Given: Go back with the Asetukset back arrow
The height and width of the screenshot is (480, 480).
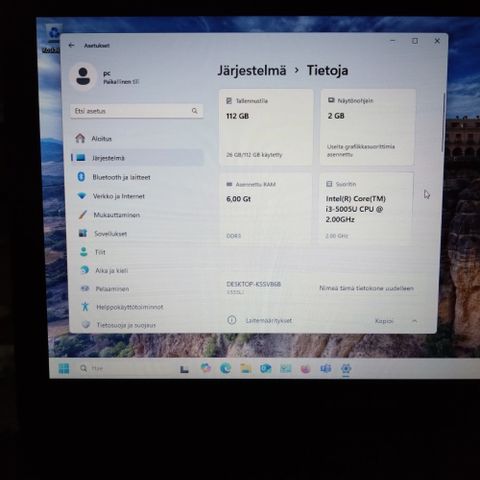Looking at the screenshot, I should (x=71, y=45).
